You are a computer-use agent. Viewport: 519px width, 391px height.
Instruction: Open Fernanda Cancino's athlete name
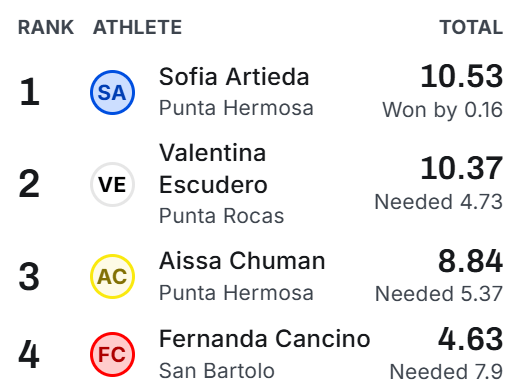[265, 339]
